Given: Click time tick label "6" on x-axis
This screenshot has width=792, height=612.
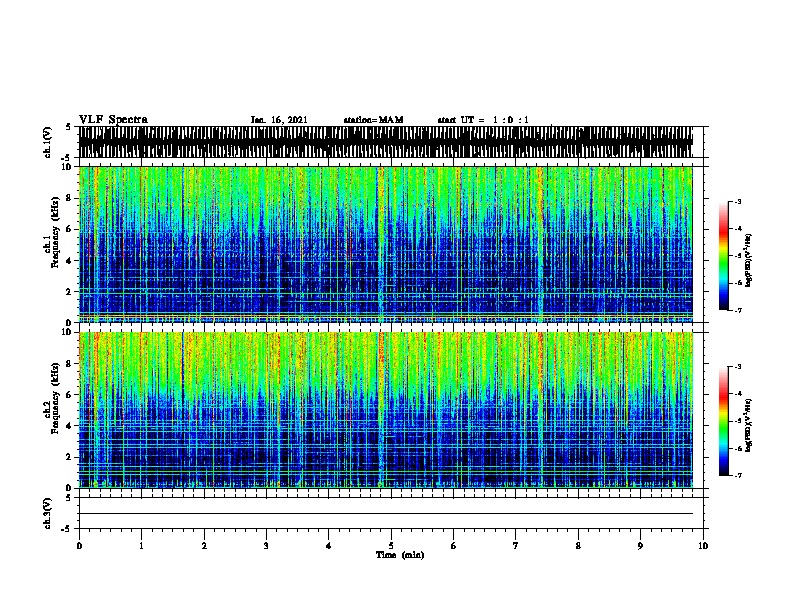Looking at the screenshot, I should click(x=454, y=546).
